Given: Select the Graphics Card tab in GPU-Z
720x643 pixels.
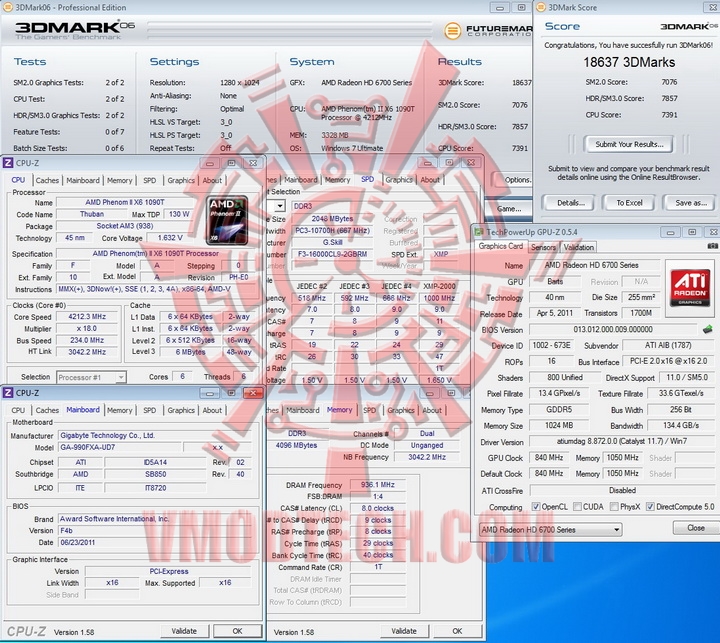Looking at the screenshot, I should 501,246.
